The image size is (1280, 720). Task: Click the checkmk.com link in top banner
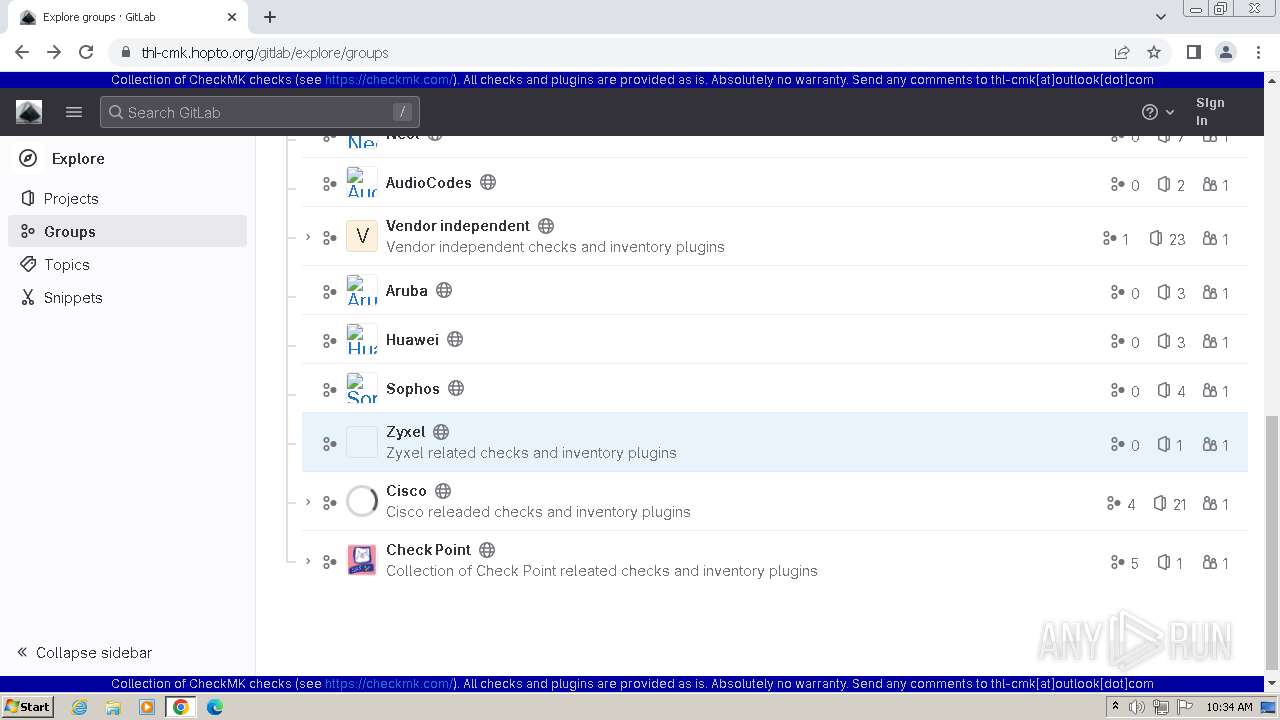click(x=390, y=80)
